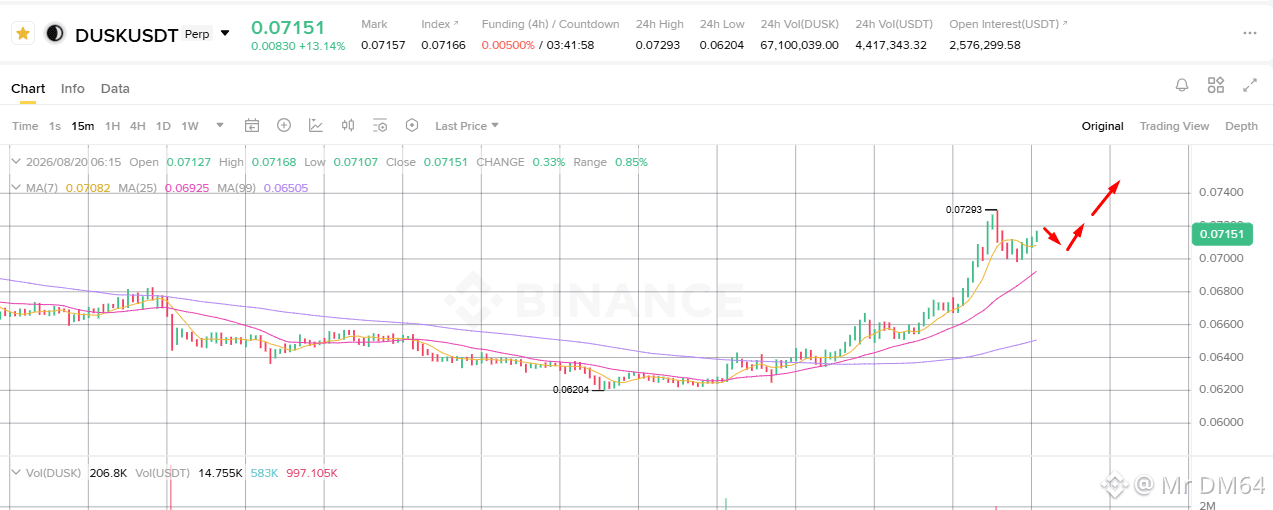Open the go-to-date calendar icon
The height and width of the screenshot is (510, 1273).
[x=252, y=126]
